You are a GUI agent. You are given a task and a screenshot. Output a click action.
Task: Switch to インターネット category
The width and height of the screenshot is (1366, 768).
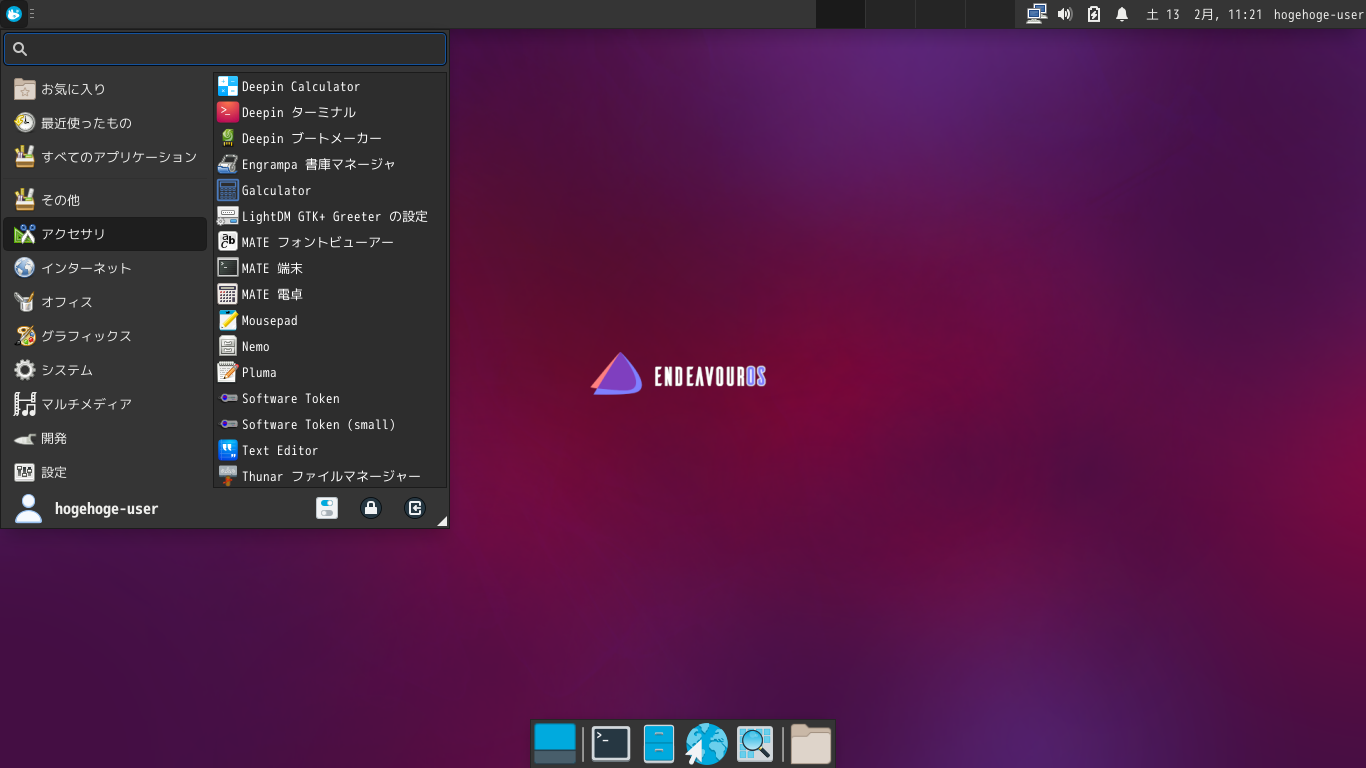[x=105, y=268]
